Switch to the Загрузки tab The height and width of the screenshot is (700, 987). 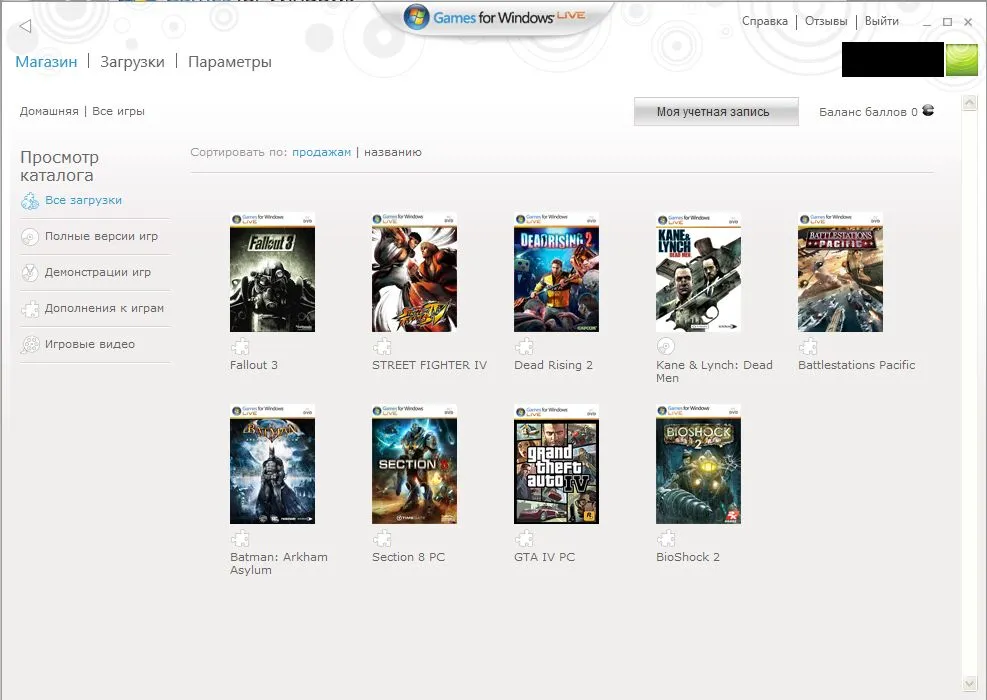[132, 62]
